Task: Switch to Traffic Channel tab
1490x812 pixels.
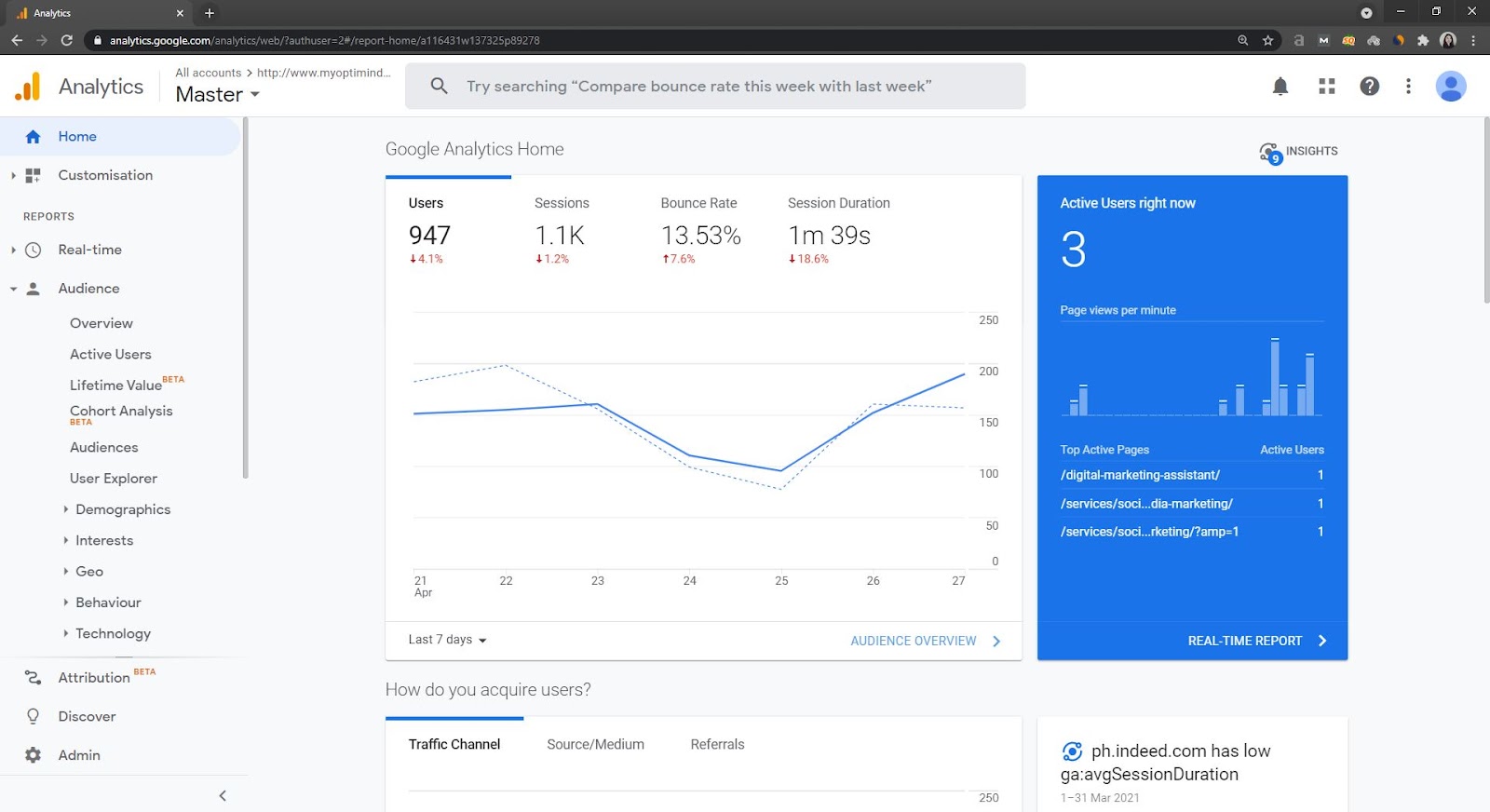Action: click(454, 744)
